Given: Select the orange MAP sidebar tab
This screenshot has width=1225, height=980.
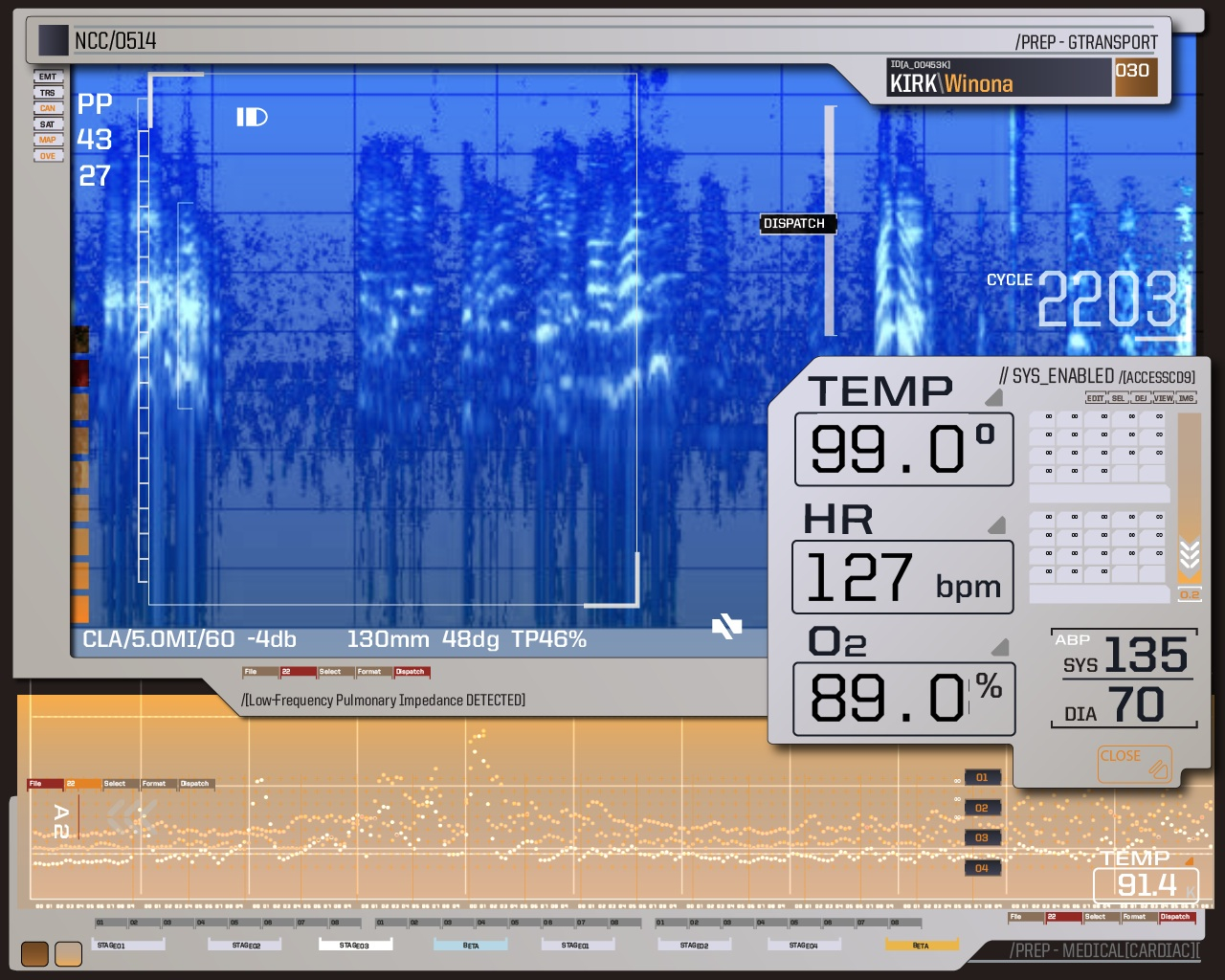Looking at the screenshot, I should pyautogui.click(x=48, y=140).
